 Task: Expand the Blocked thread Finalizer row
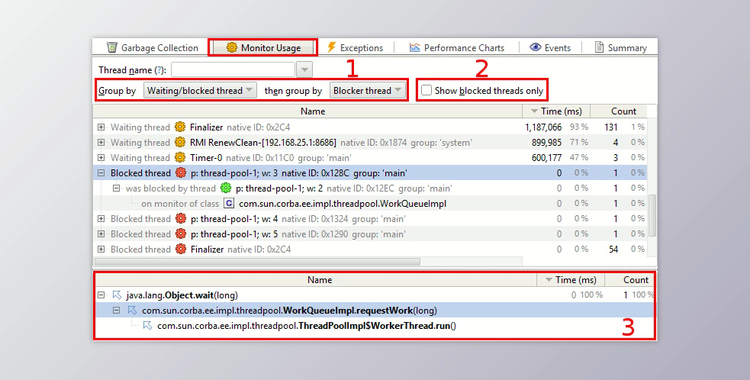tap(101, 249)
